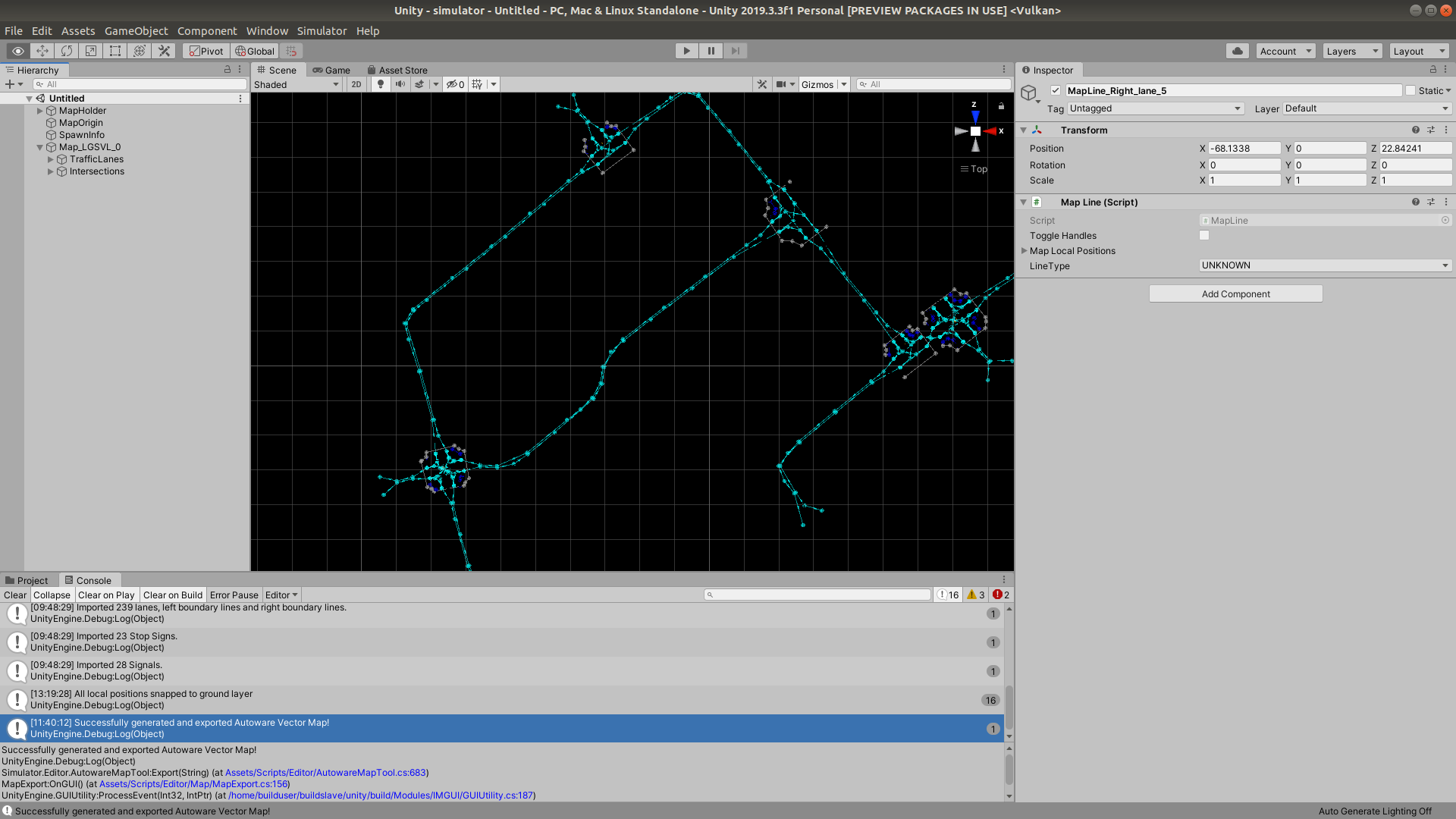Screen dimensions: 1456x819
Task: Select the Scale tool
Action: [91, 51]
